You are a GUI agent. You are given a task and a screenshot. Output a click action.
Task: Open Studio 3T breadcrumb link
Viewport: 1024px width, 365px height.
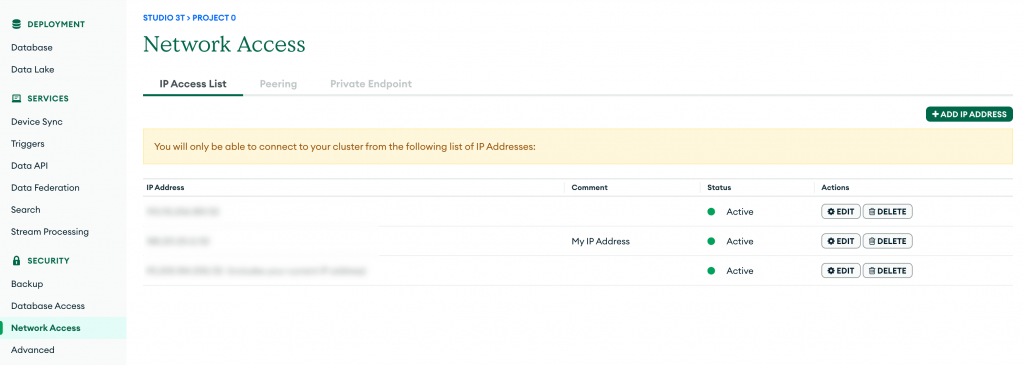pos(164,18)
